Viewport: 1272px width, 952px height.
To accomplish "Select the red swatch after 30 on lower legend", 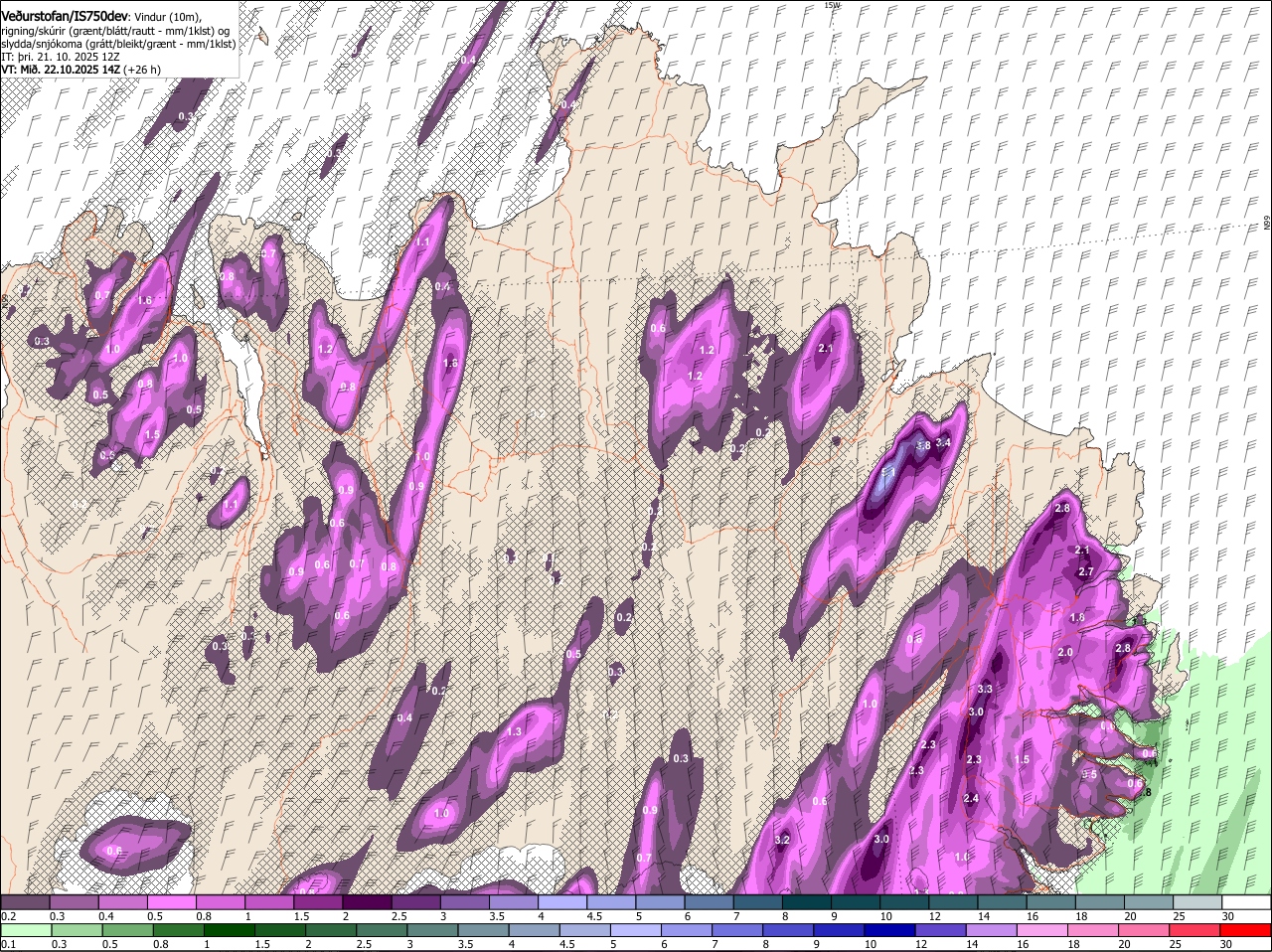I will [1247, 930].
